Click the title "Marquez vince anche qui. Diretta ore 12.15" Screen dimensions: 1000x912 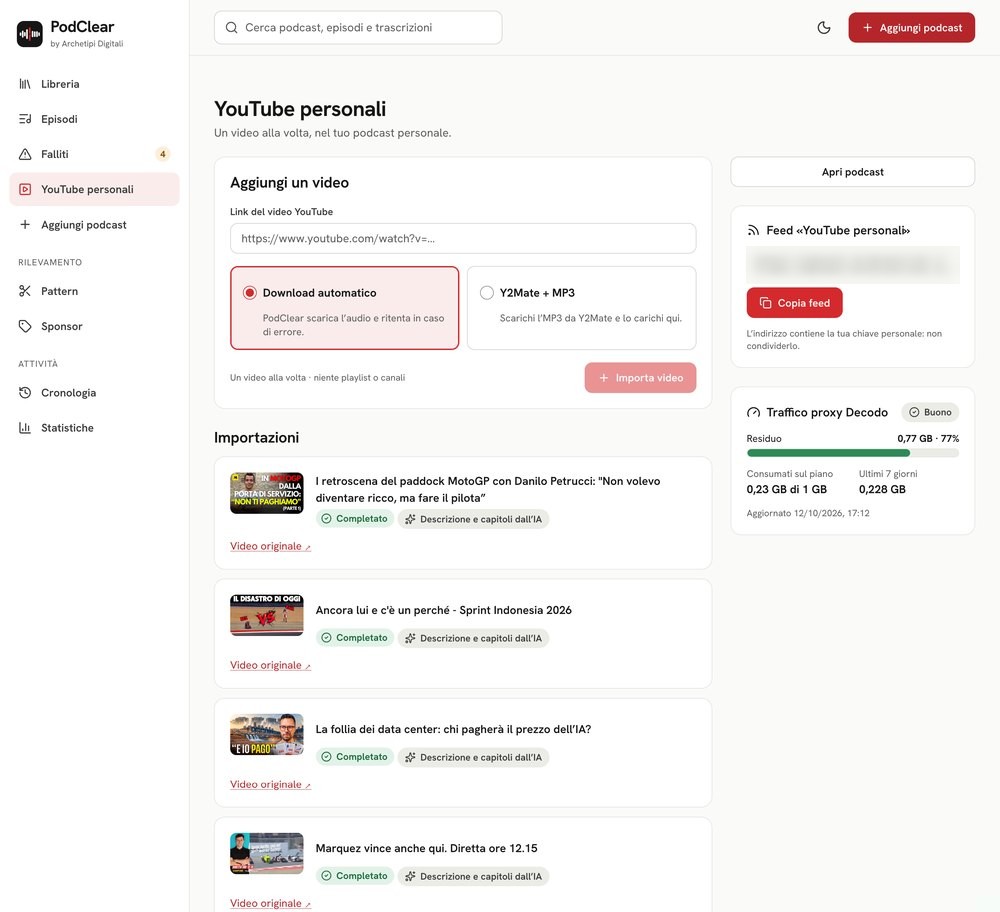(427, 848)
